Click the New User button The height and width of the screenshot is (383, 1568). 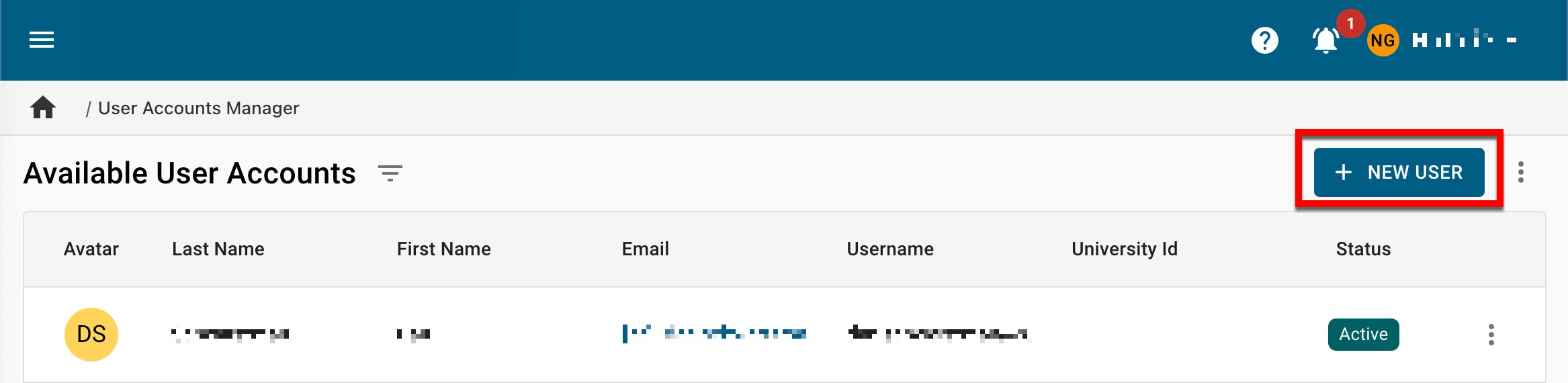coord(1399,173)
